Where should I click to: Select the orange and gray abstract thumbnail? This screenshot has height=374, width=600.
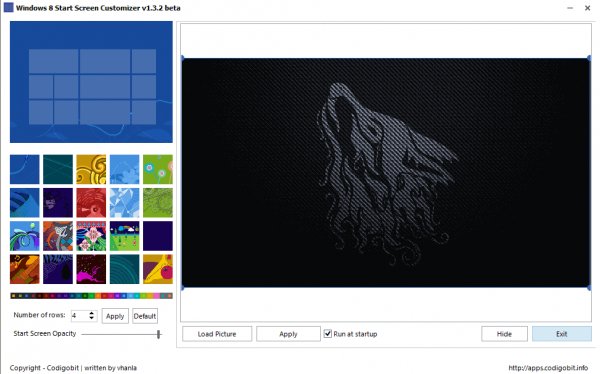click(x=58, y=236)
